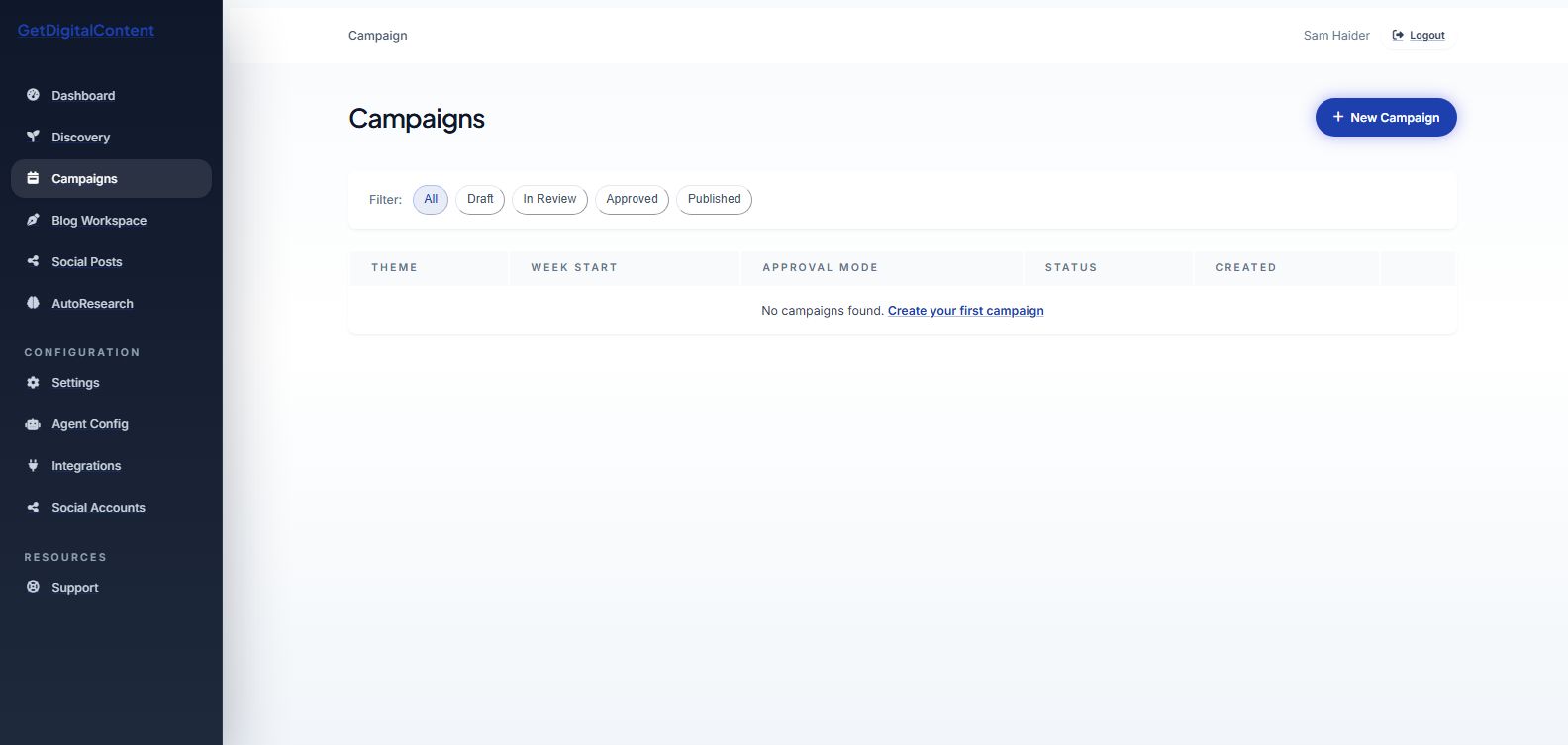Image resolution: width=1568 pixels, height=745 pixels.
Task: Click the Dashboard gauge icon
Action: 33,95
